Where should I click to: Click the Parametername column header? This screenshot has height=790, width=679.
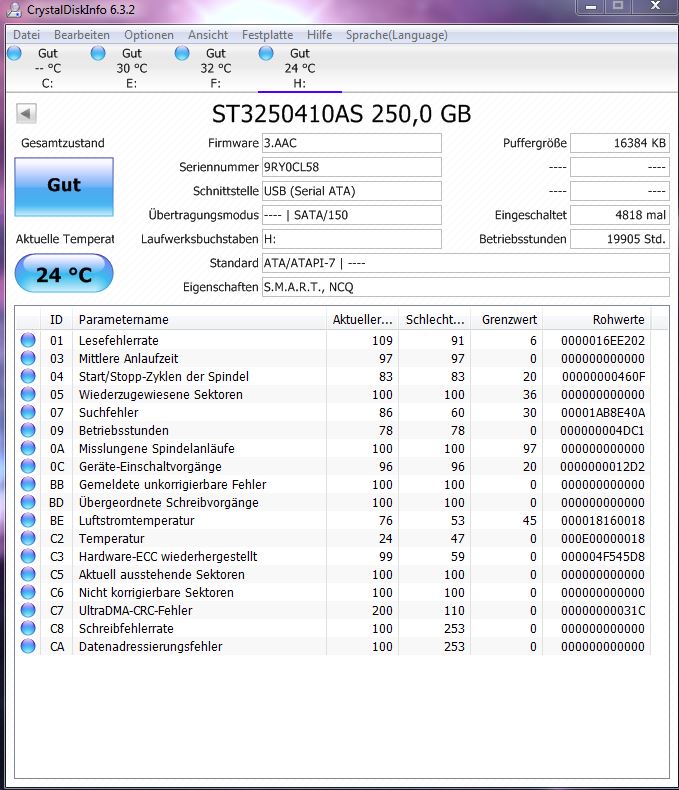(x=199, y=319)
